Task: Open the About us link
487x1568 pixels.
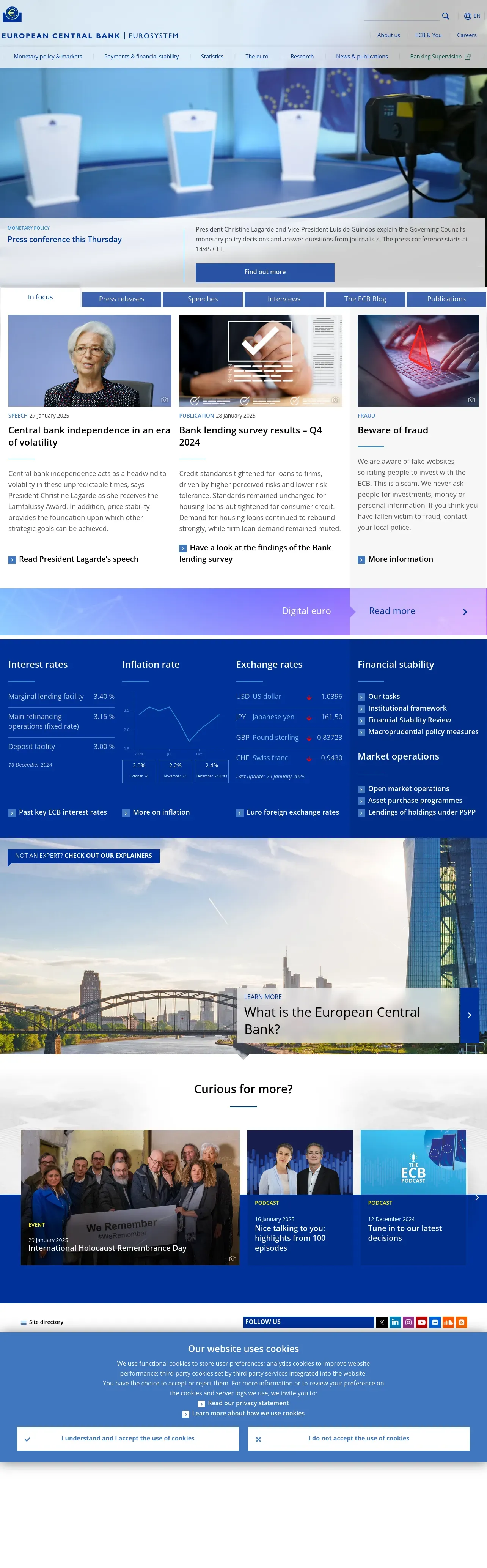Action: point(388,35)
